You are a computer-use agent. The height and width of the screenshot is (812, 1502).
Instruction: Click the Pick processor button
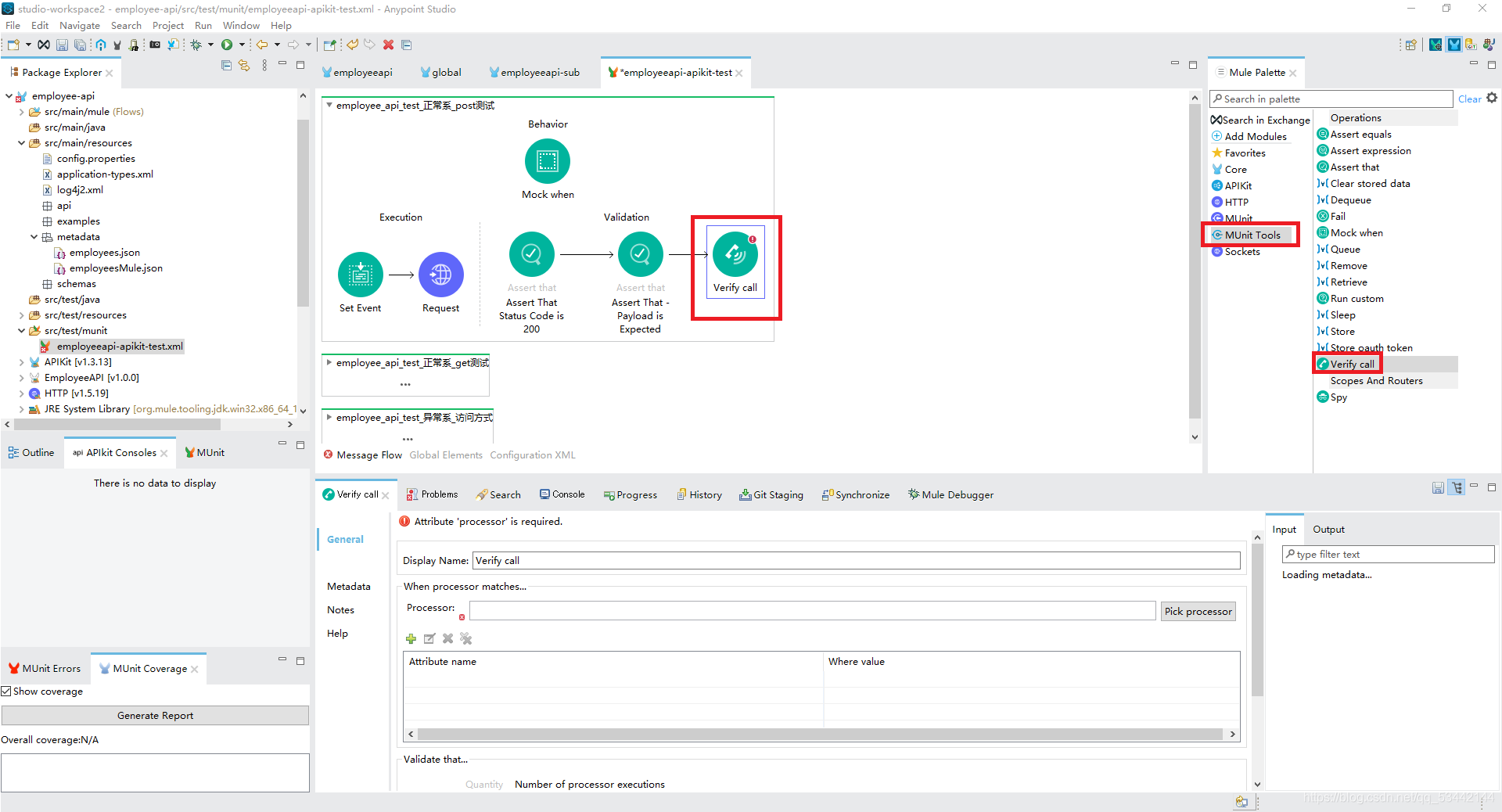pyautogui.click(x=1198, y=611)
